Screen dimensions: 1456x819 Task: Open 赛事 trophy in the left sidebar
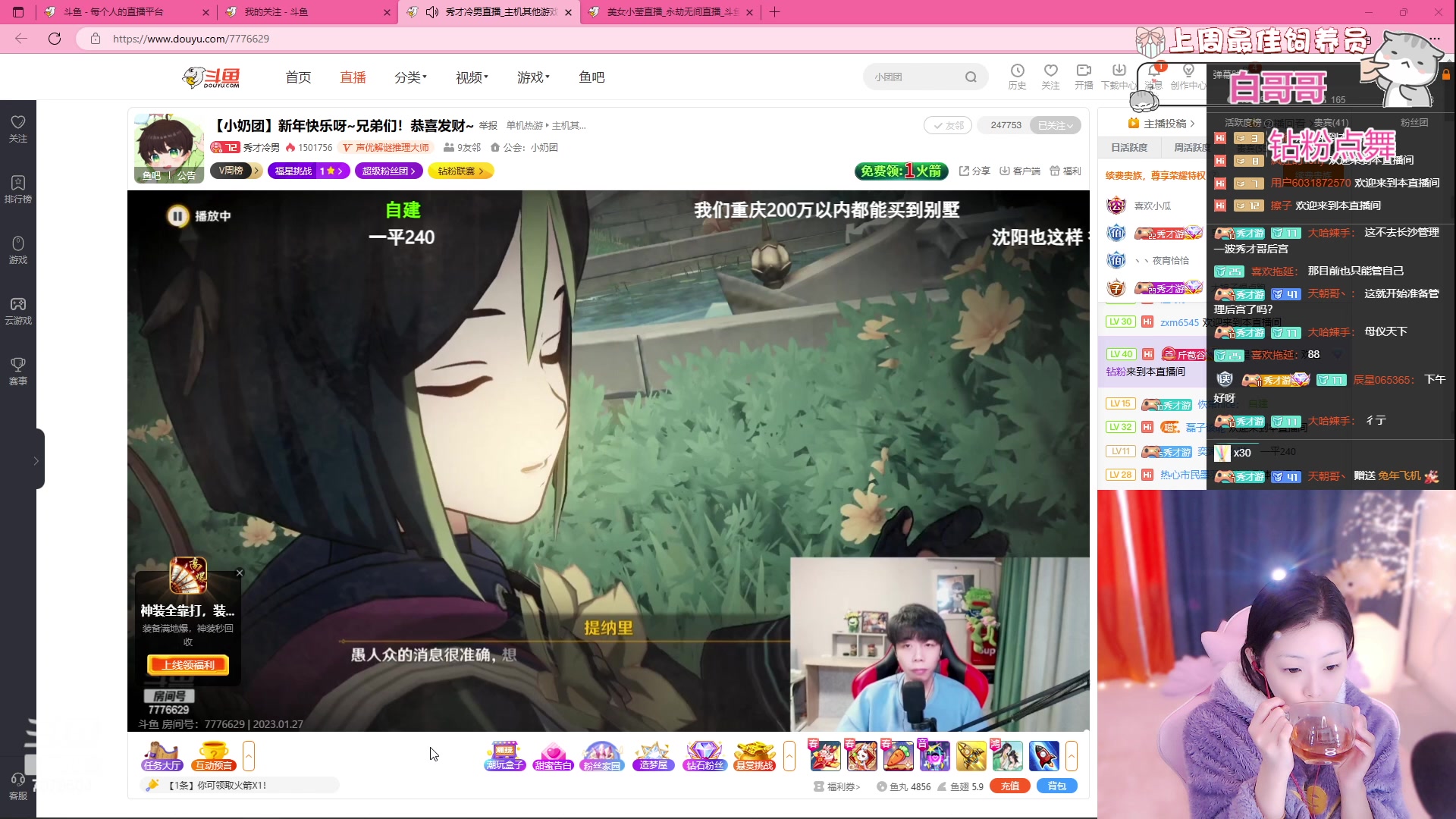click(x=18, y=371)
